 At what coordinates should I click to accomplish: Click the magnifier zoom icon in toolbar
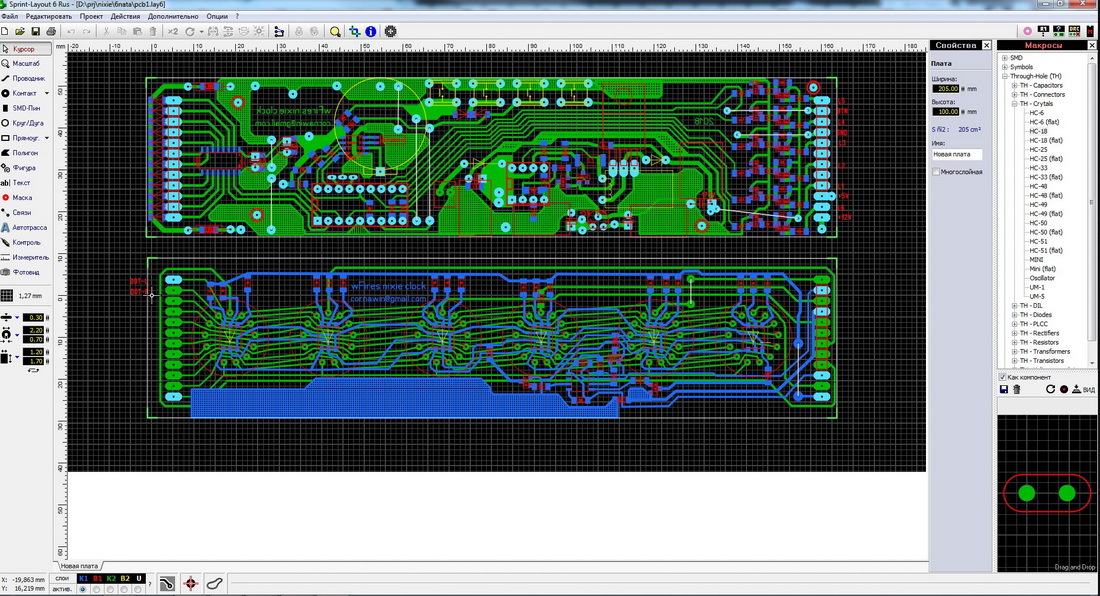pyautogui.click(x=335, y=31)
